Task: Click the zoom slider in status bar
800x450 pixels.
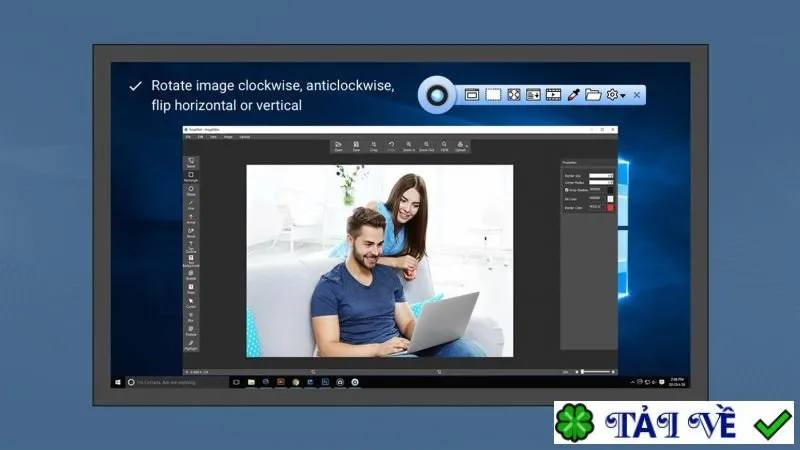Action: (x=595, y=372)
